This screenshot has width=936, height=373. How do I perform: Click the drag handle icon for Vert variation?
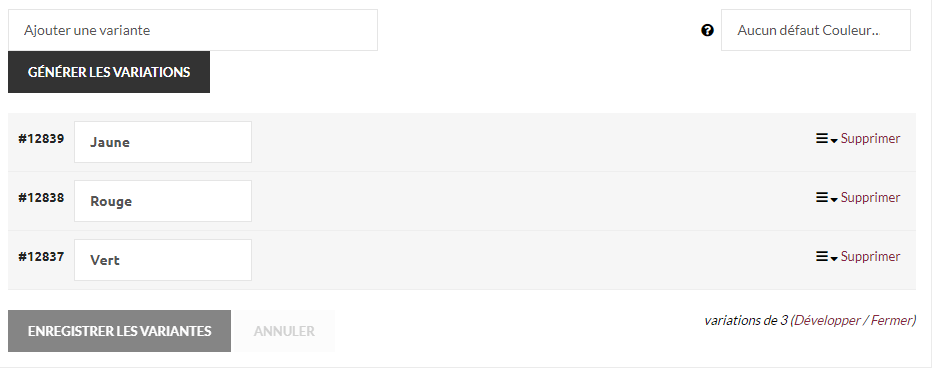coord(822,257)
